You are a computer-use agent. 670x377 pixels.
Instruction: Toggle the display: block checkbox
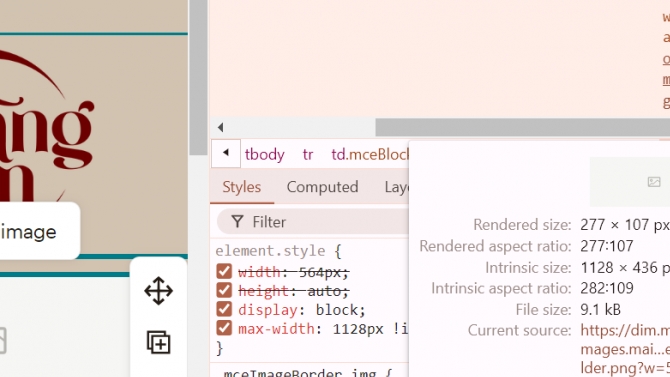(x=224, y=309)
